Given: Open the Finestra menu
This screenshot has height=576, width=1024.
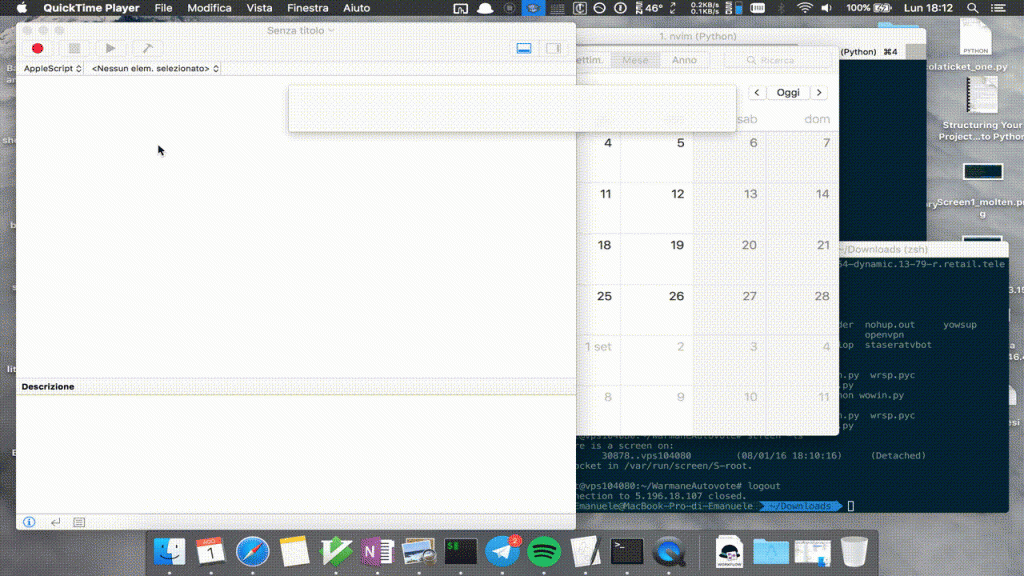Looking at the screenshot, I should (x=307, y=8).
